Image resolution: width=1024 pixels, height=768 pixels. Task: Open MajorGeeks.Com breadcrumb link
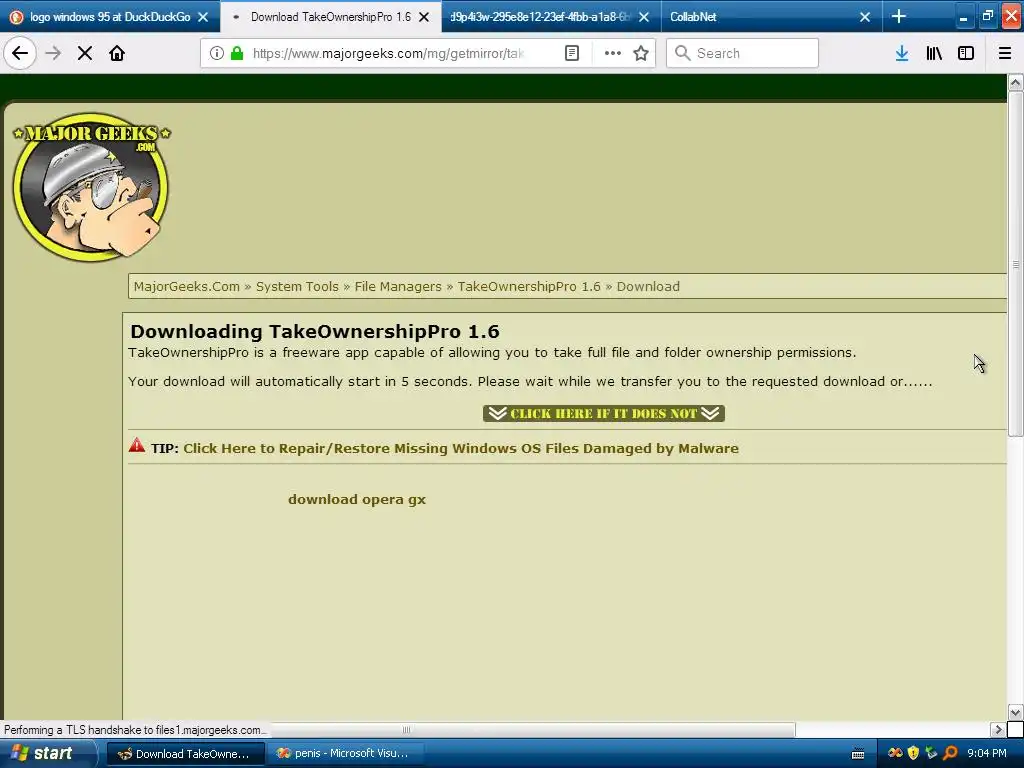(186, 287)
